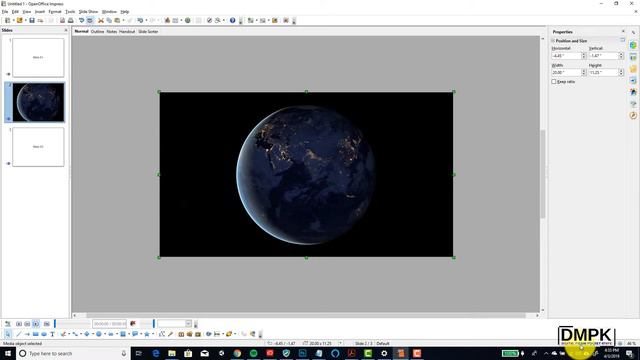Select the Arrow line tool
Viewport: 640px width, 360px height.
(27, 334)
